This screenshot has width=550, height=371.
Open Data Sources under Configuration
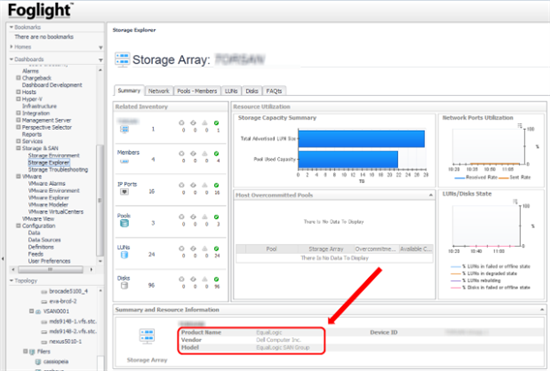point(45,240)
